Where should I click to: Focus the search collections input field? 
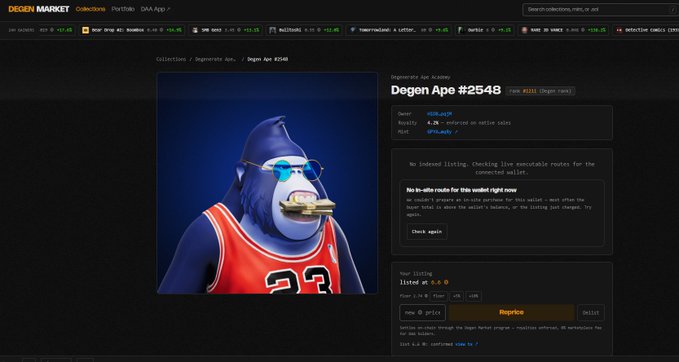[600, 9]
